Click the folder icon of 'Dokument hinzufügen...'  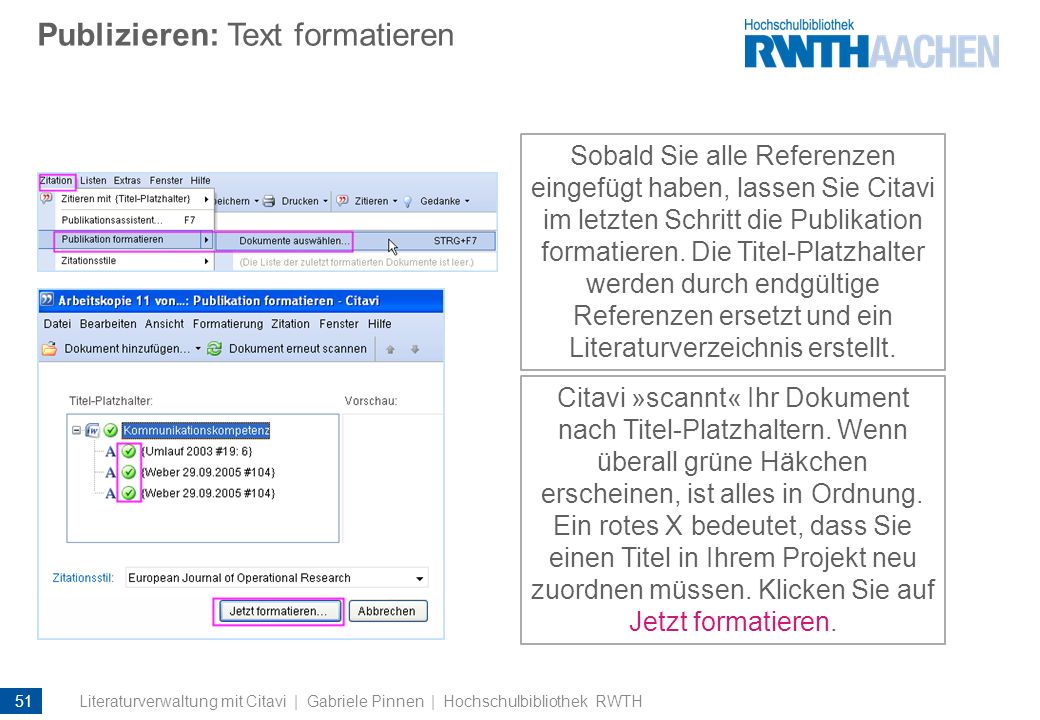click(x=49, y=349)
